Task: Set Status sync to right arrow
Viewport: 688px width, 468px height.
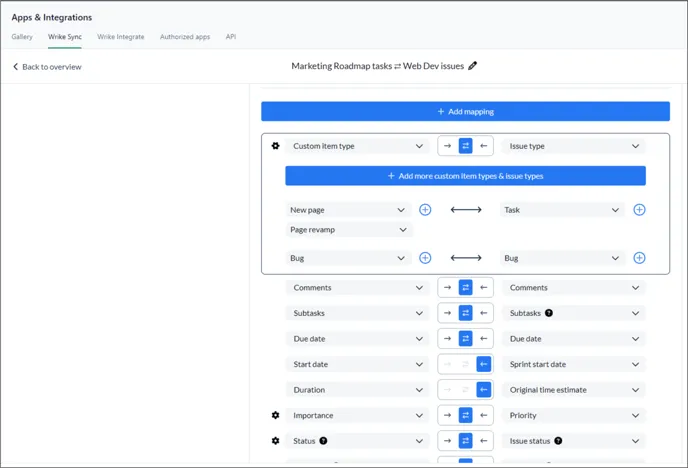Action: (x=447, y=440)
